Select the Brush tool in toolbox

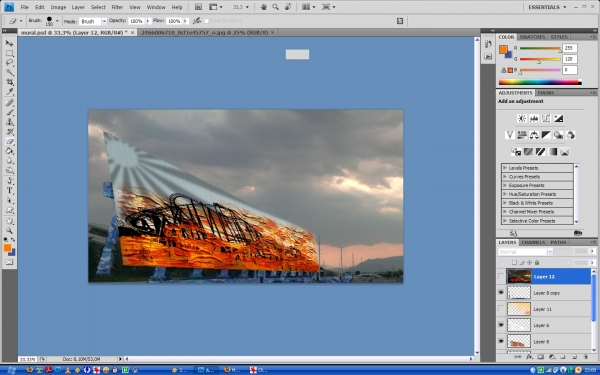(9, 112)
